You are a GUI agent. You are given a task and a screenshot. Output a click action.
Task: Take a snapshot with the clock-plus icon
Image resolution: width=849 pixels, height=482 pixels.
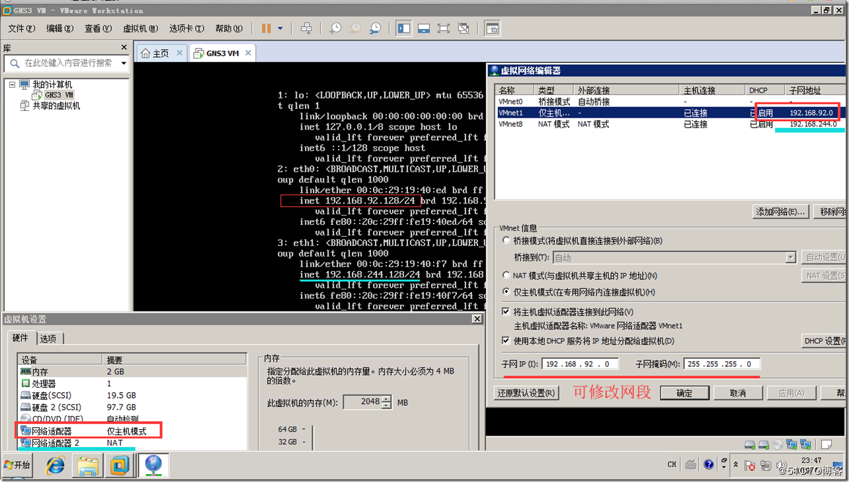pos(335,28)
